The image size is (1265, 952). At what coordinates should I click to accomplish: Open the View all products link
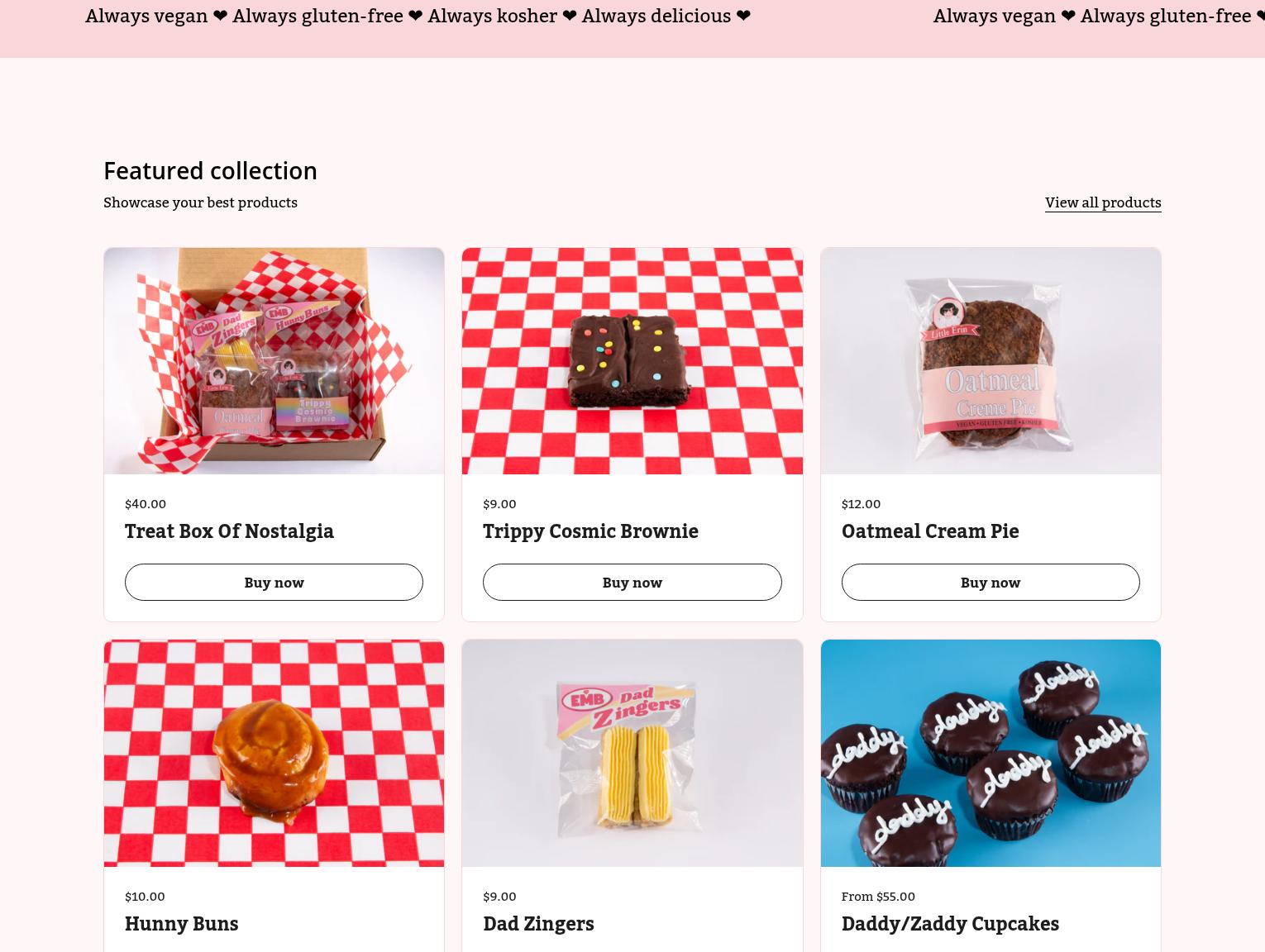(1103, 202)
